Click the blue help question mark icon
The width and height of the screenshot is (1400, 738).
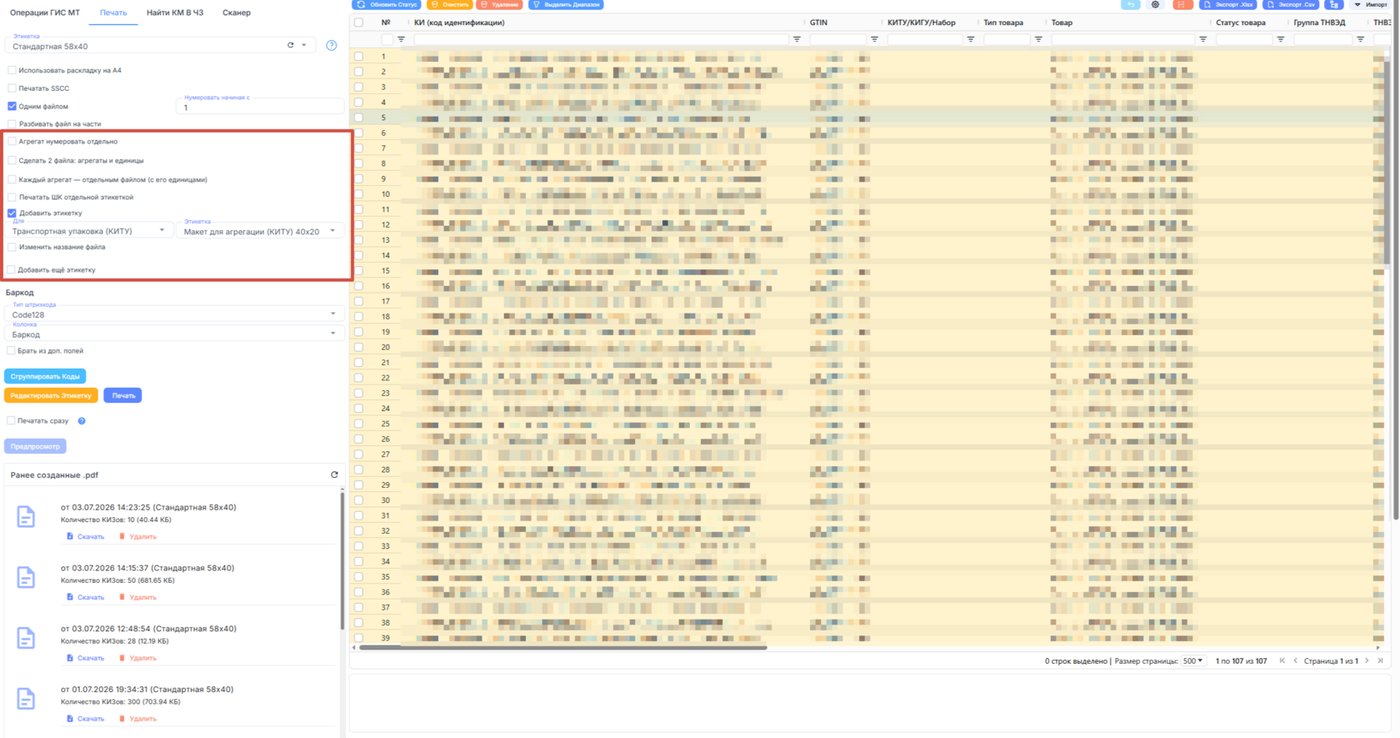[331, 45]
